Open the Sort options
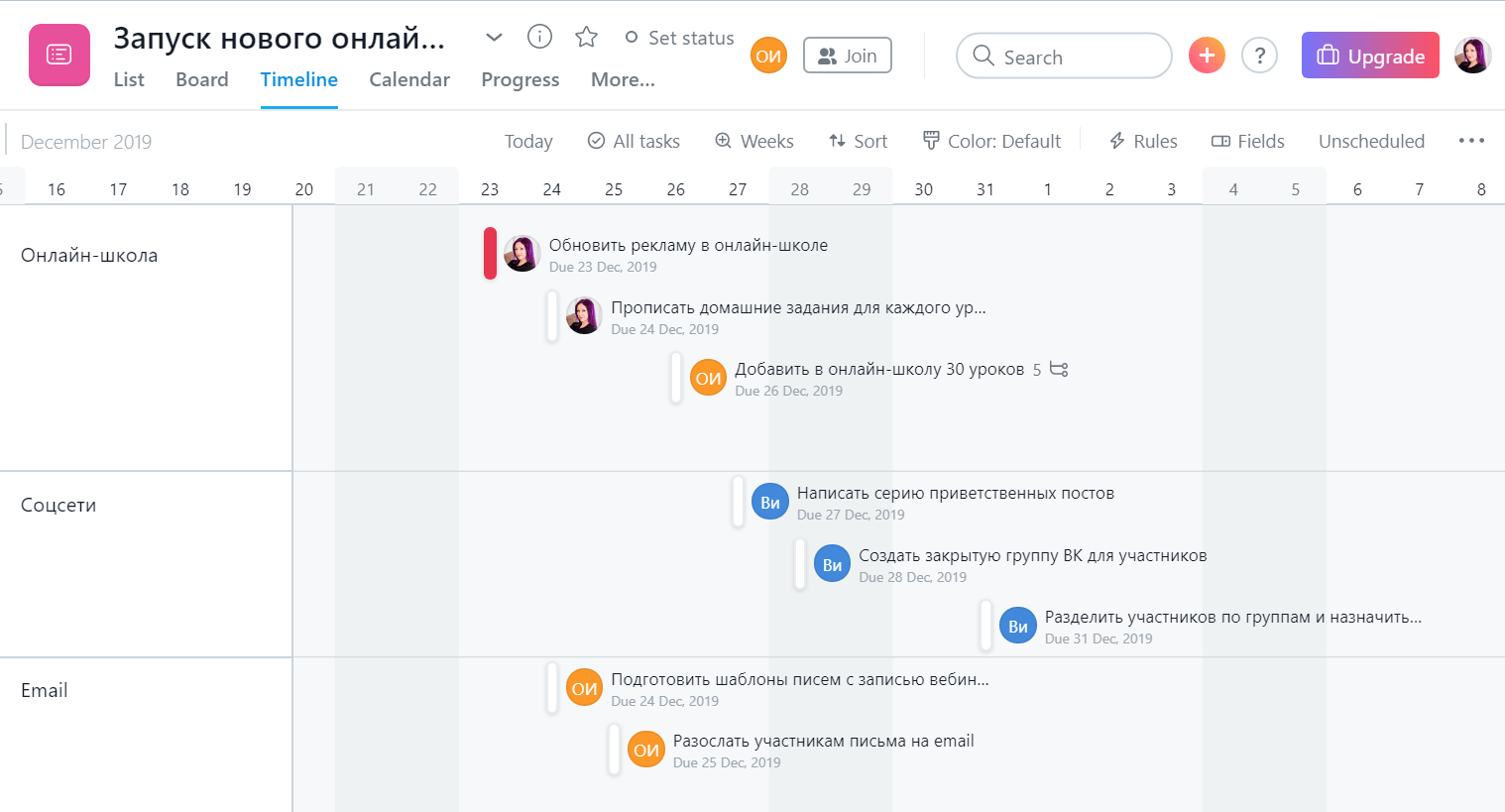1505x812 pixels. [857, 141]
